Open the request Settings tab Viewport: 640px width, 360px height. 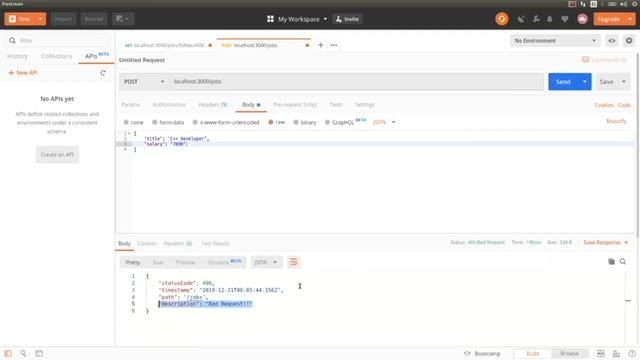point(364,105)
